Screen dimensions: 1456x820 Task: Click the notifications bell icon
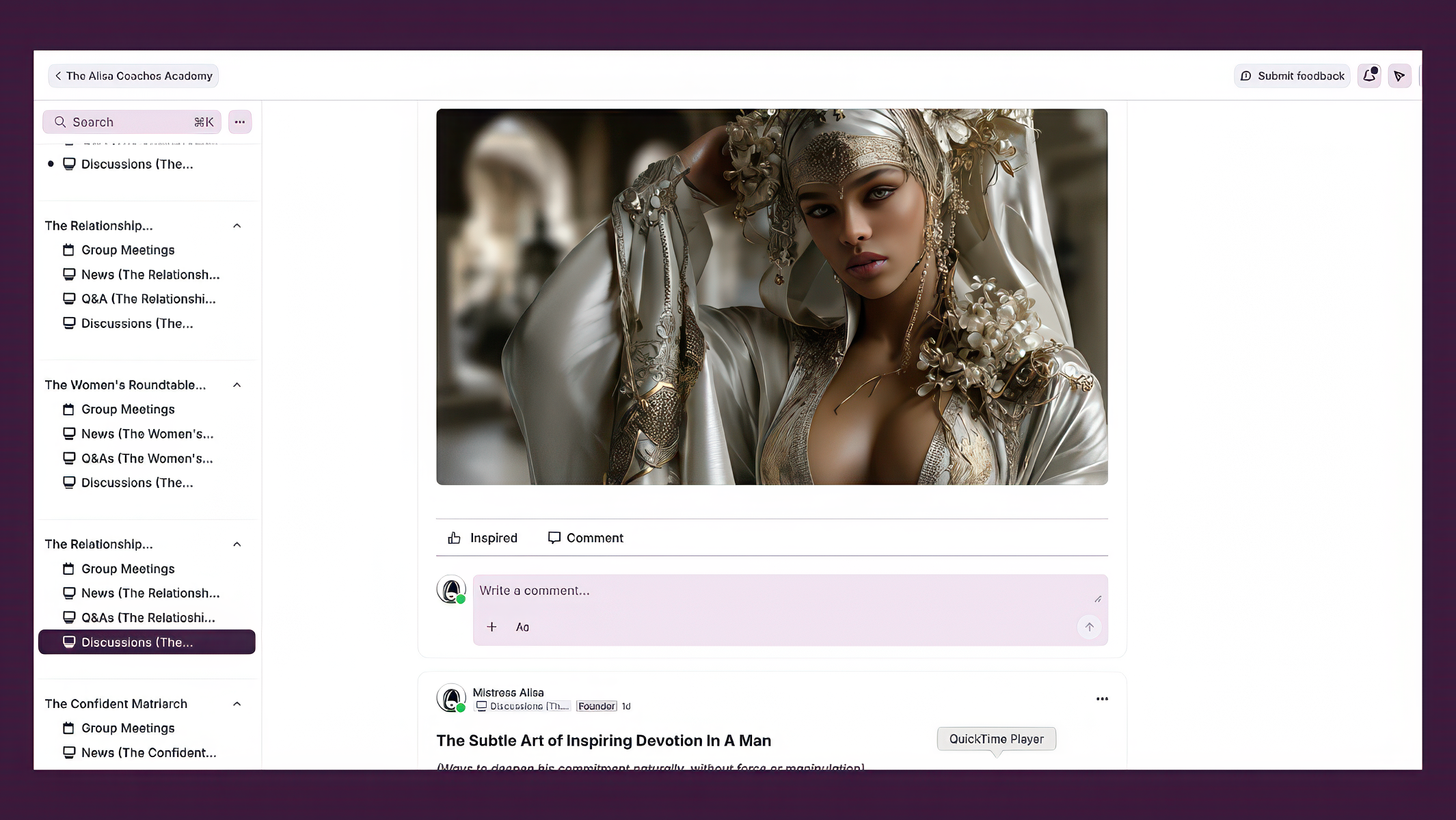1369,76
